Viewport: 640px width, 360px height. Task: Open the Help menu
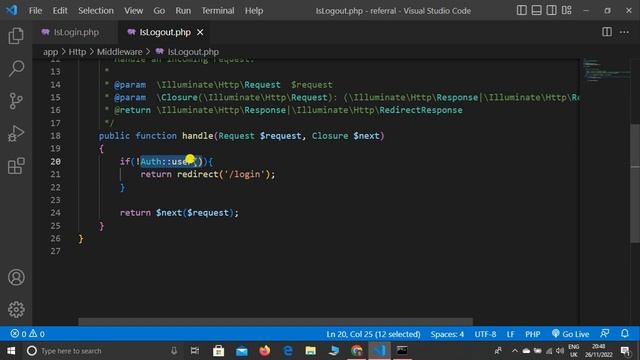254,11
